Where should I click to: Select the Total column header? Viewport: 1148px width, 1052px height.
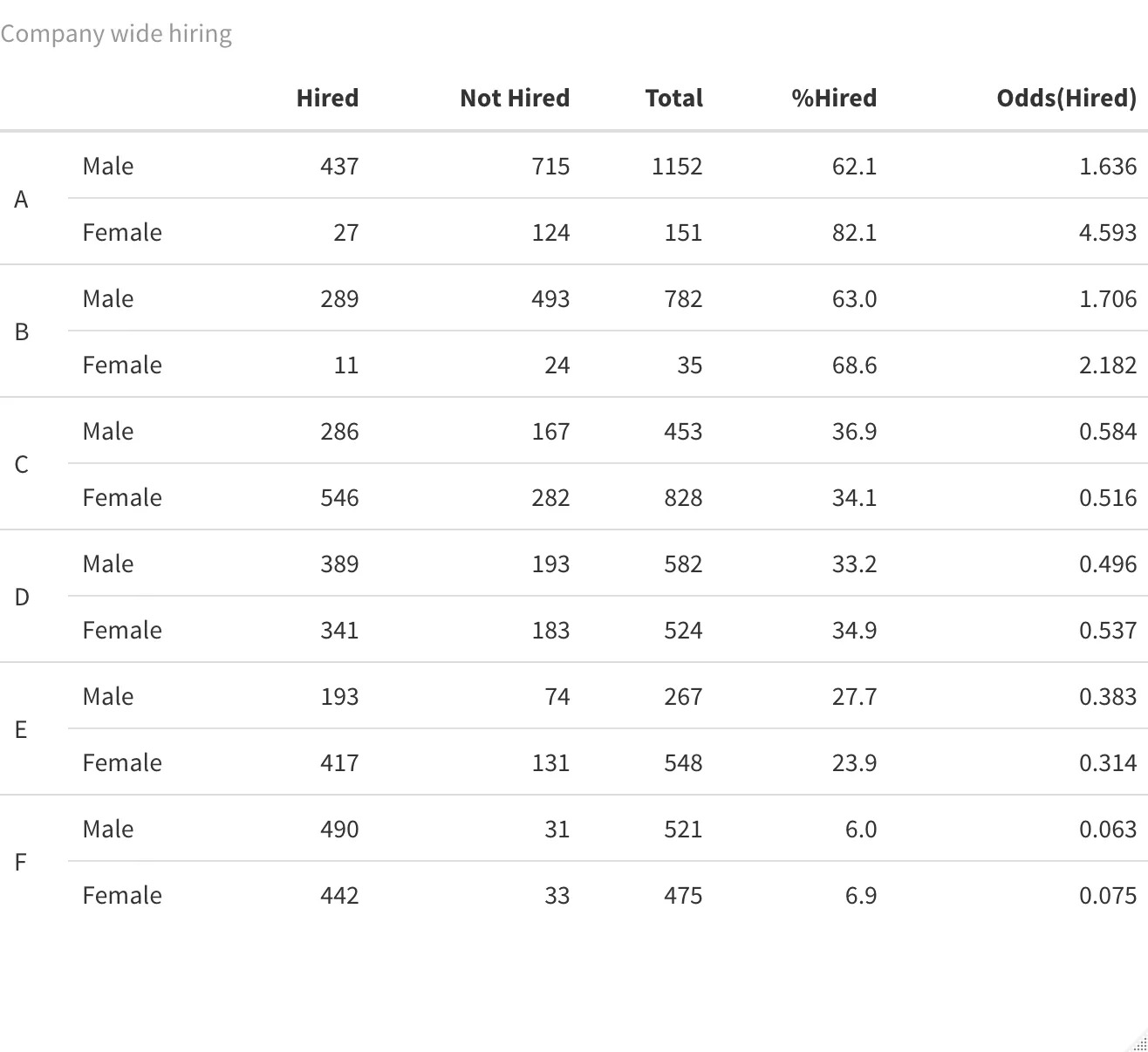(673, 98)
